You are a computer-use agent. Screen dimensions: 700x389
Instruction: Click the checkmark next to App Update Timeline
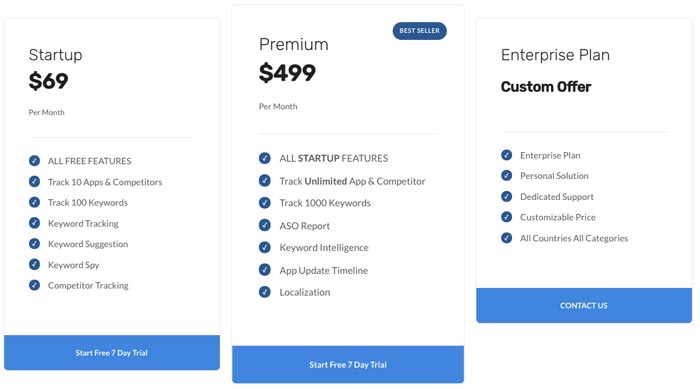(265, 270)
